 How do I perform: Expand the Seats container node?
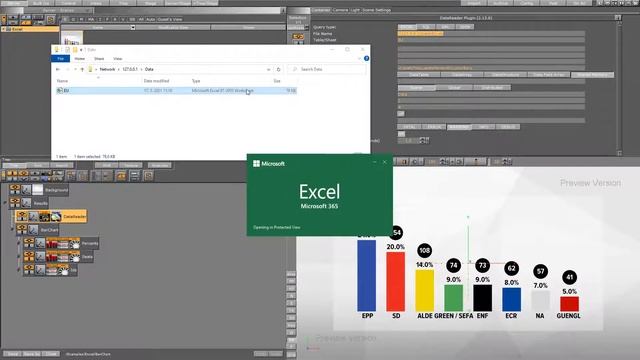(x=19, y=257)
